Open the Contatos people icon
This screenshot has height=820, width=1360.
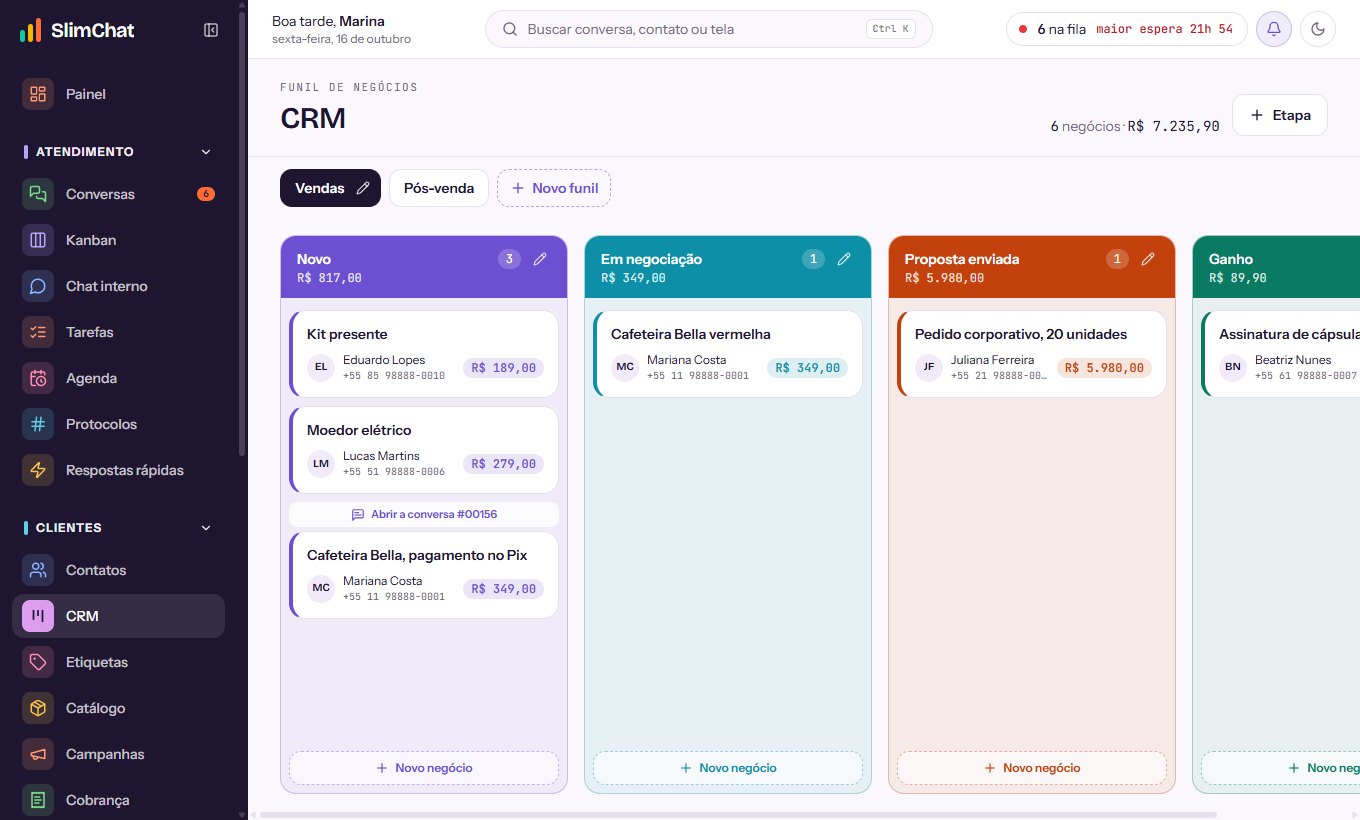38,570
